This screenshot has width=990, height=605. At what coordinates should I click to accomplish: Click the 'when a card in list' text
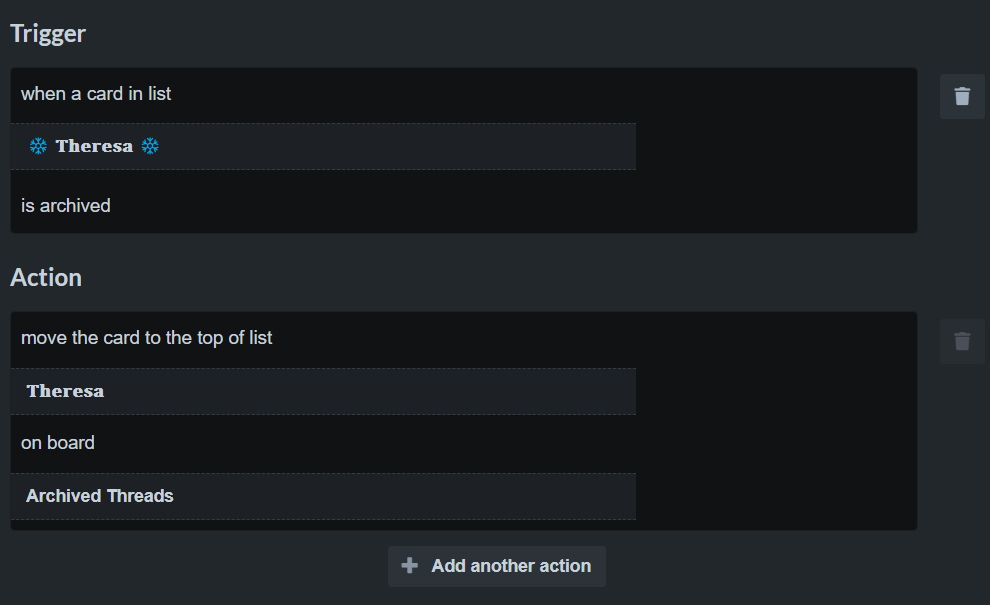tap(96, 94)
